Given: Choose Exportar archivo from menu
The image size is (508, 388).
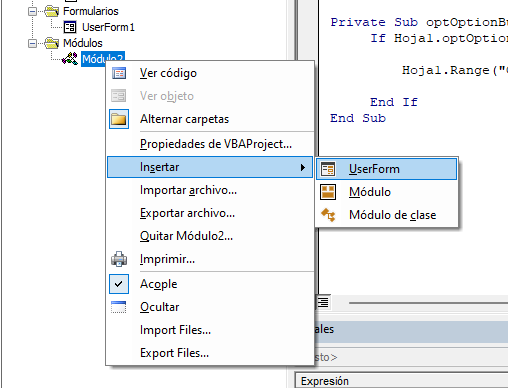Looking at the screenshot, I should [210, 213].
